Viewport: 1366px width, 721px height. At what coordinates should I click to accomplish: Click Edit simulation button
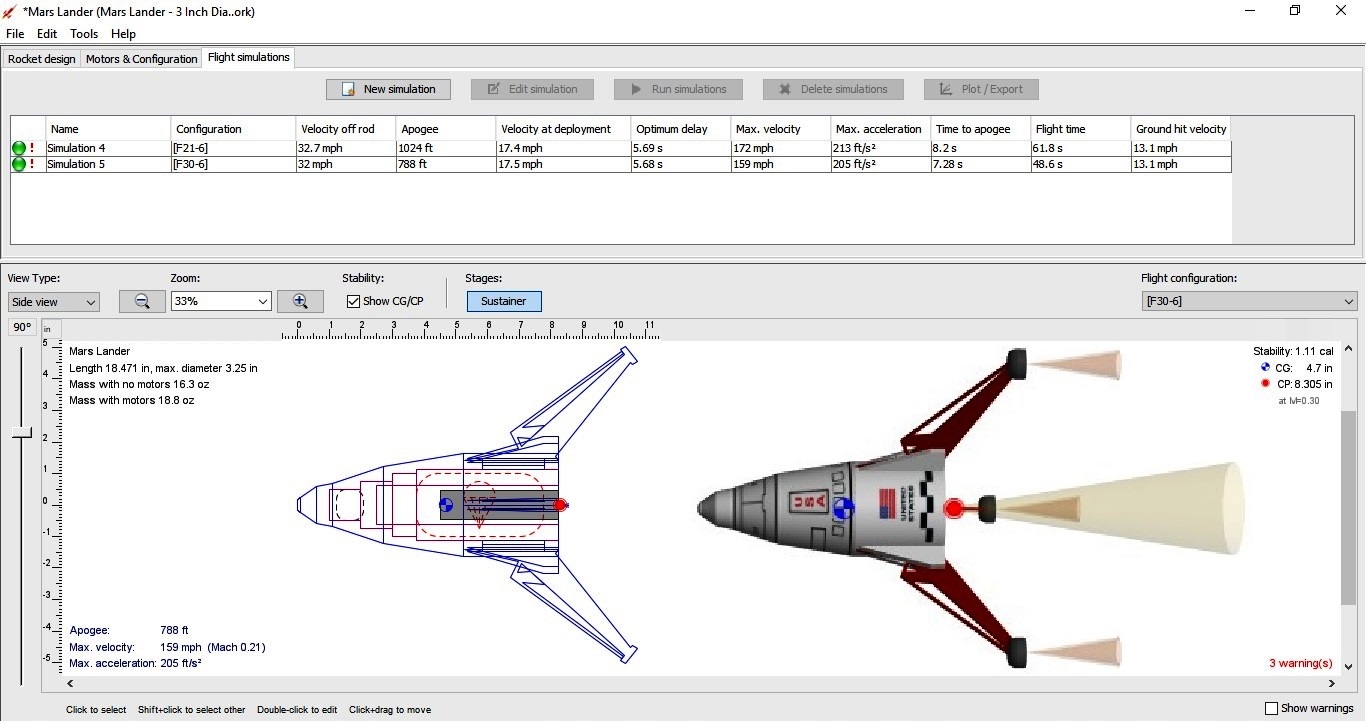pos(532,89)
